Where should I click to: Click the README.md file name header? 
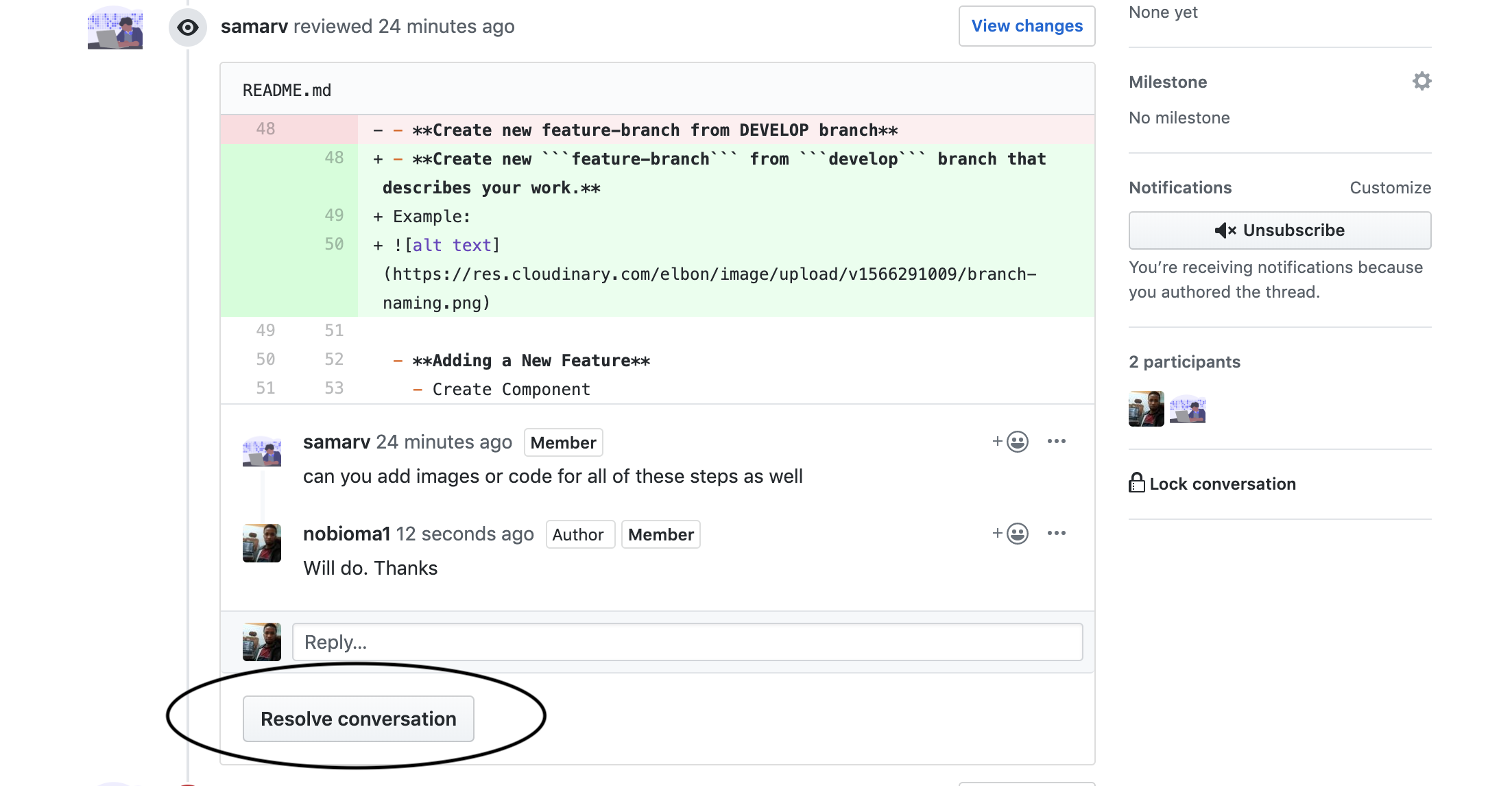(x=287, y=91)
